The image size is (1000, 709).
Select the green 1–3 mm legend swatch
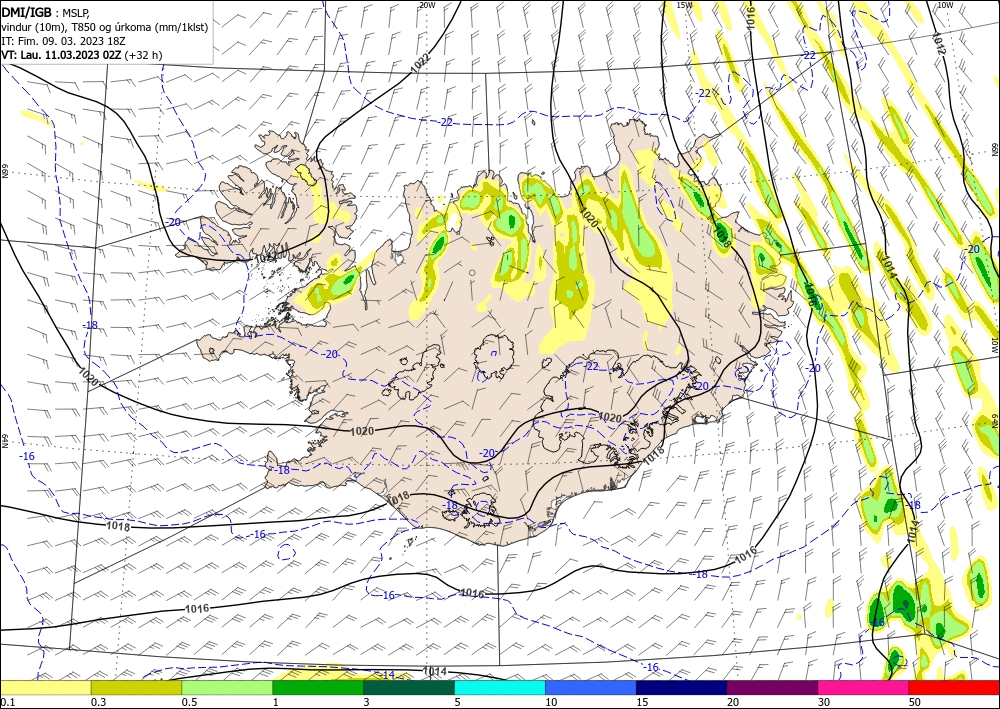[x=318, y=688]
